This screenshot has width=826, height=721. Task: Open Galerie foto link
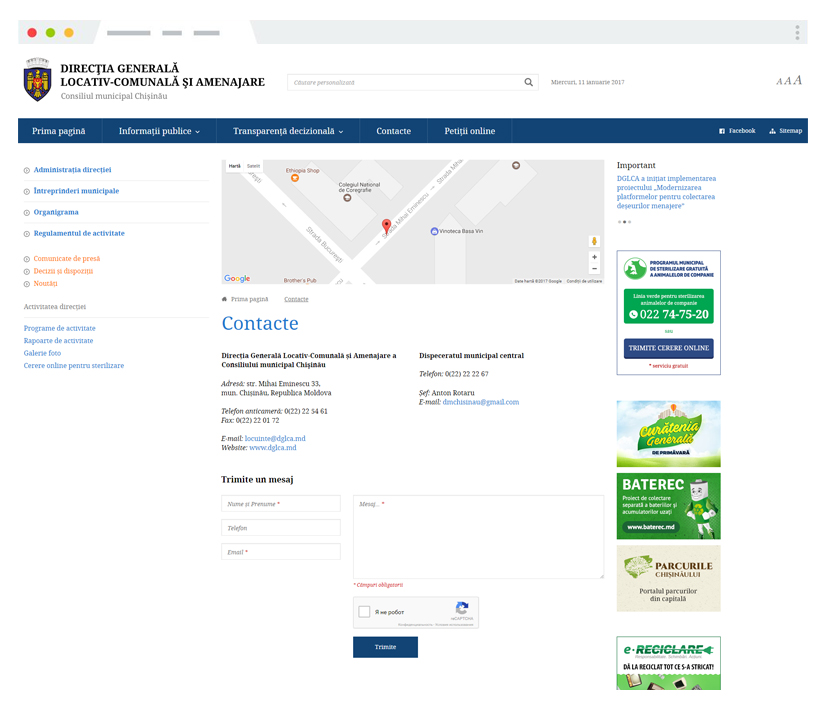coord(42,353)
